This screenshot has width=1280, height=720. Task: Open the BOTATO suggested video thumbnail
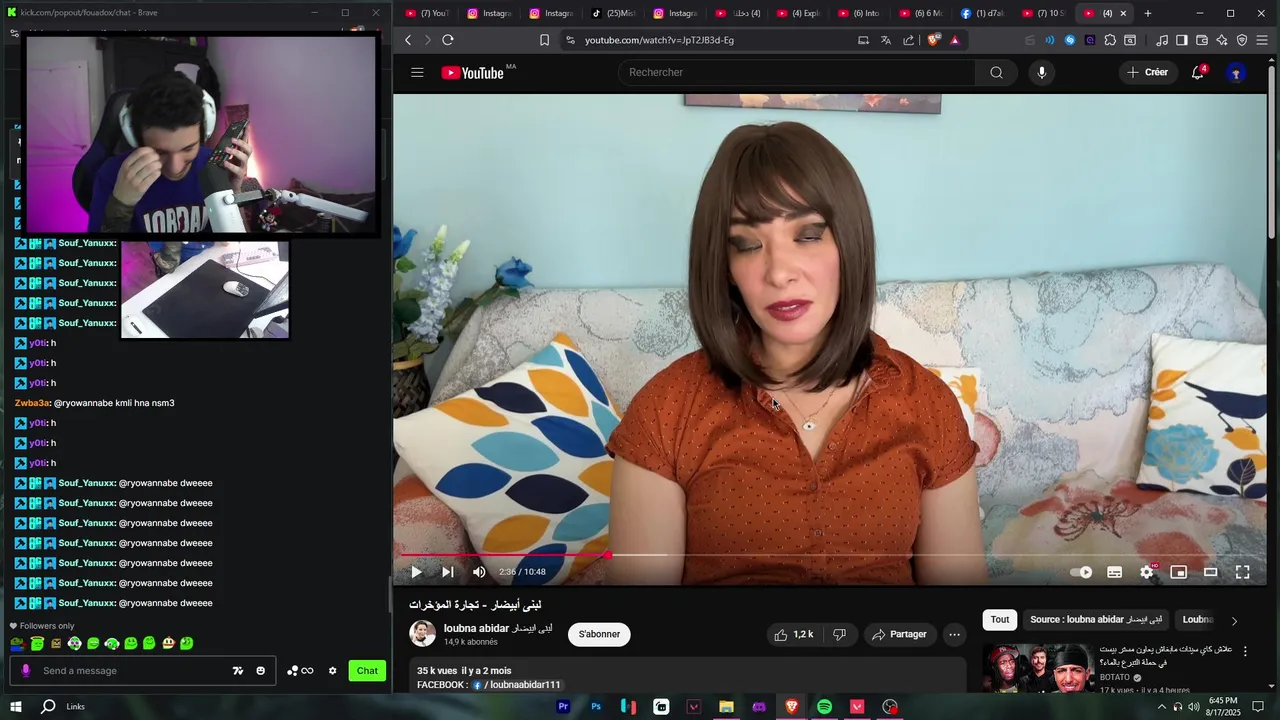1037,668
